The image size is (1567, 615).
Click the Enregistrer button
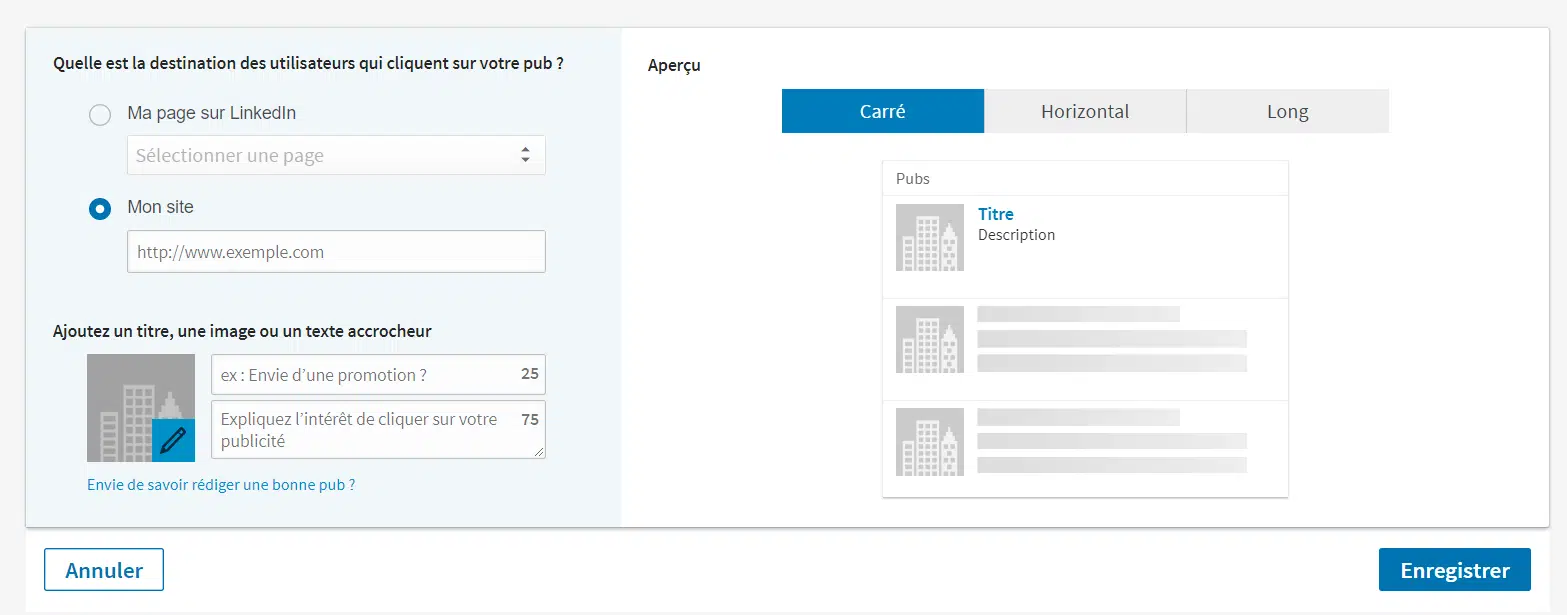[1454, 570]
